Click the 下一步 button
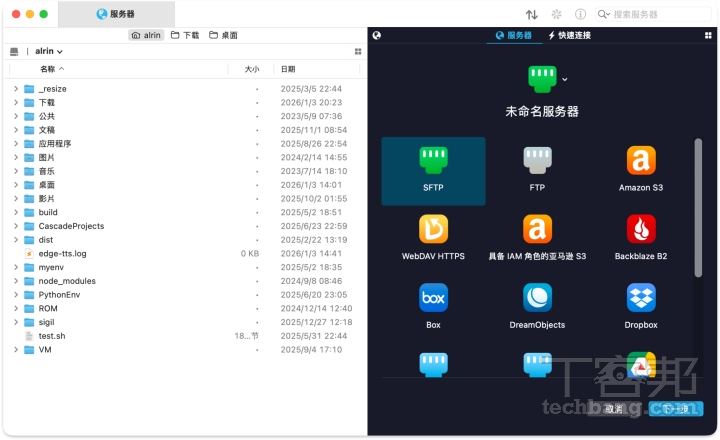Viewport: 720px width, 440px height. pos(676,408)
